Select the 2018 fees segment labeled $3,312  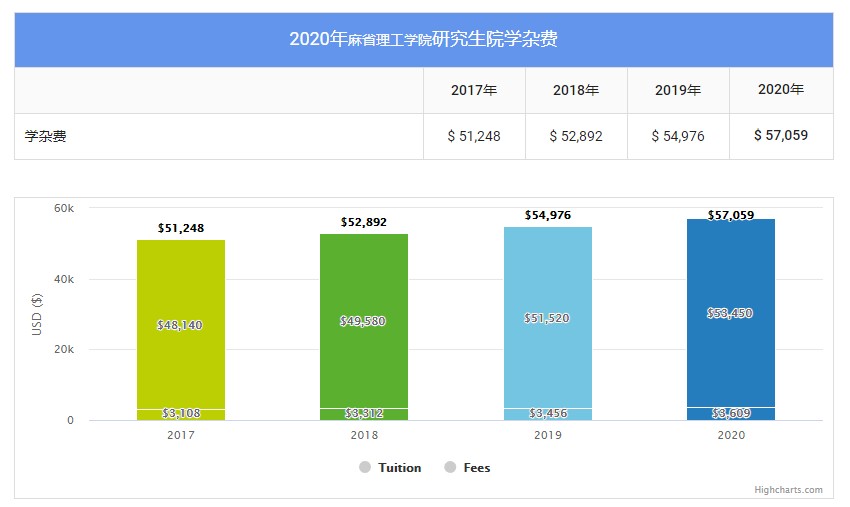[x=364, y=414]
